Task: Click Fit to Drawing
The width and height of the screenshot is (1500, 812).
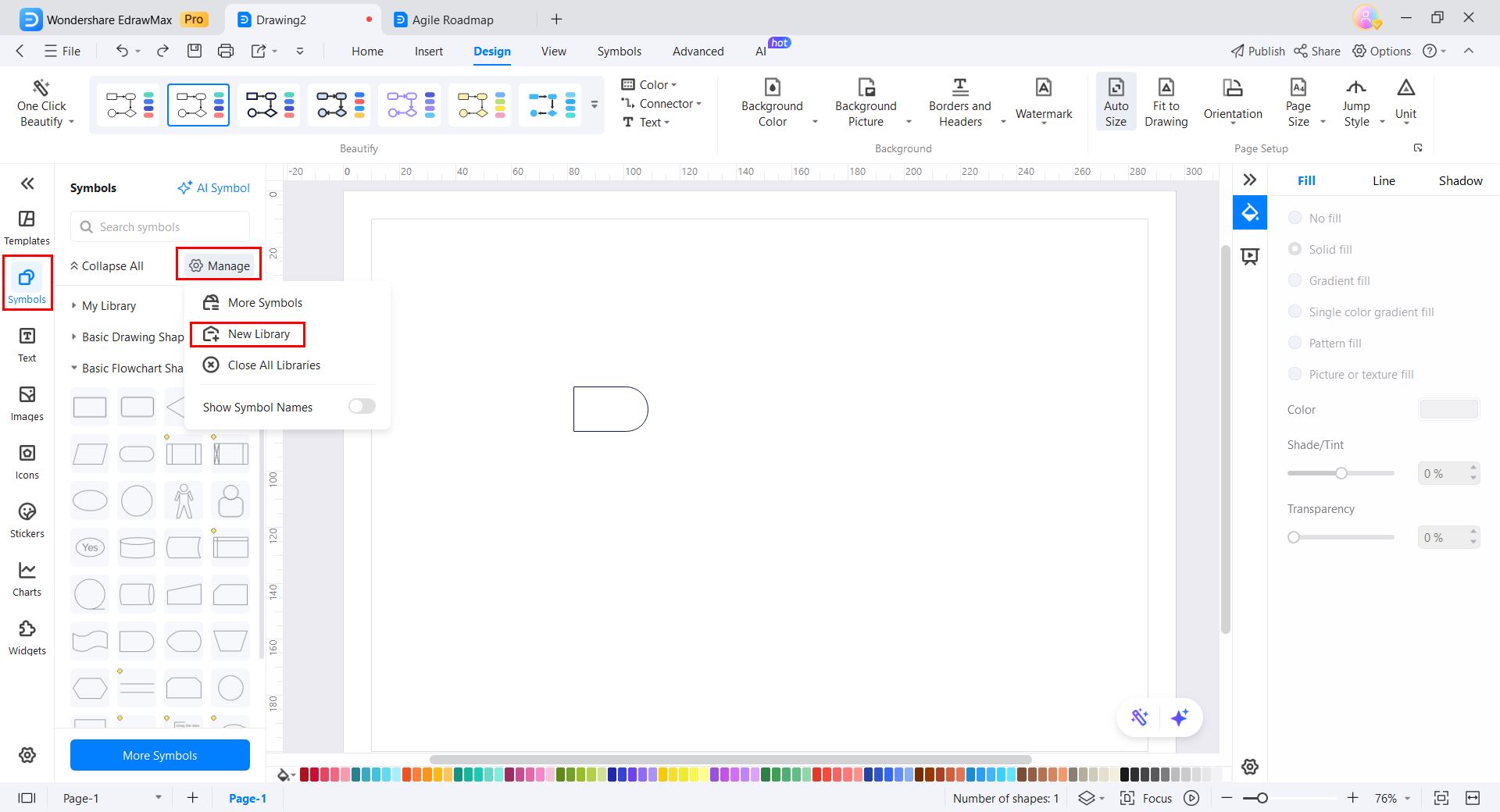Action: (1166, 102)
